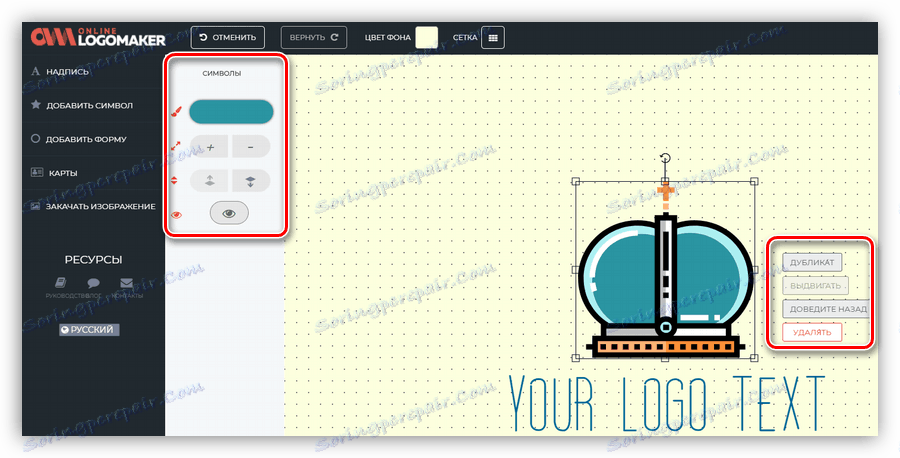This screenshot has width=900, height=458.
Task: Toggle symbol visibility with the eye button
Action: click(x=229, y=214)
